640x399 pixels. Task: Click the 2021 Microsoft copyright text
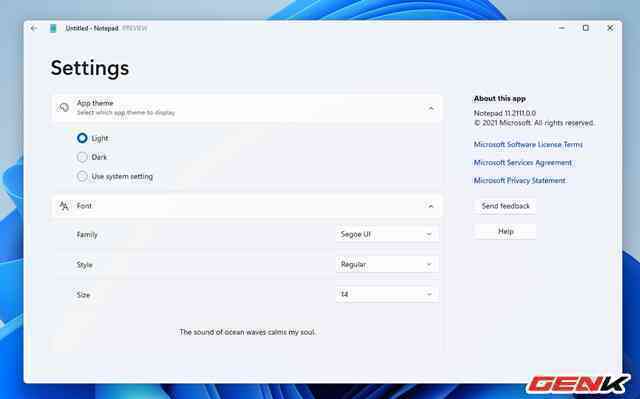(534, 123)
